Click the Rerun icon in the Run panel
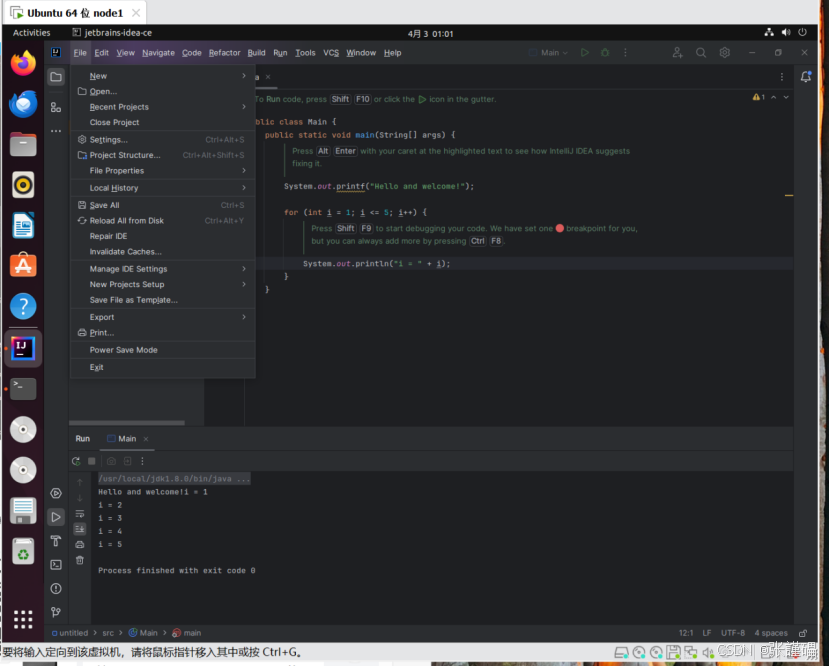The height and width of the screenshot is (666, 829). (x=76, y=461)
